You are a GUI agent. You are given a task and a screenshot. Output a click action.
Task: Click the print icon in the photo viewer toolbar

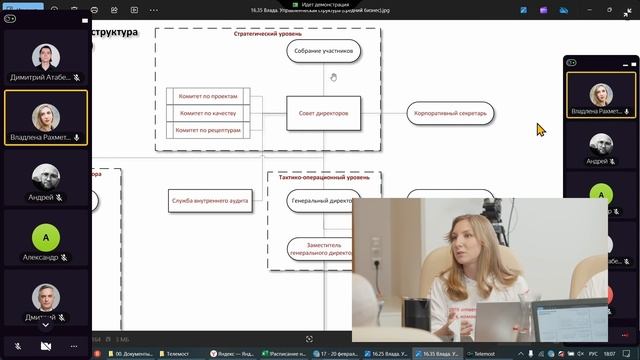click(x=94, y=10)
